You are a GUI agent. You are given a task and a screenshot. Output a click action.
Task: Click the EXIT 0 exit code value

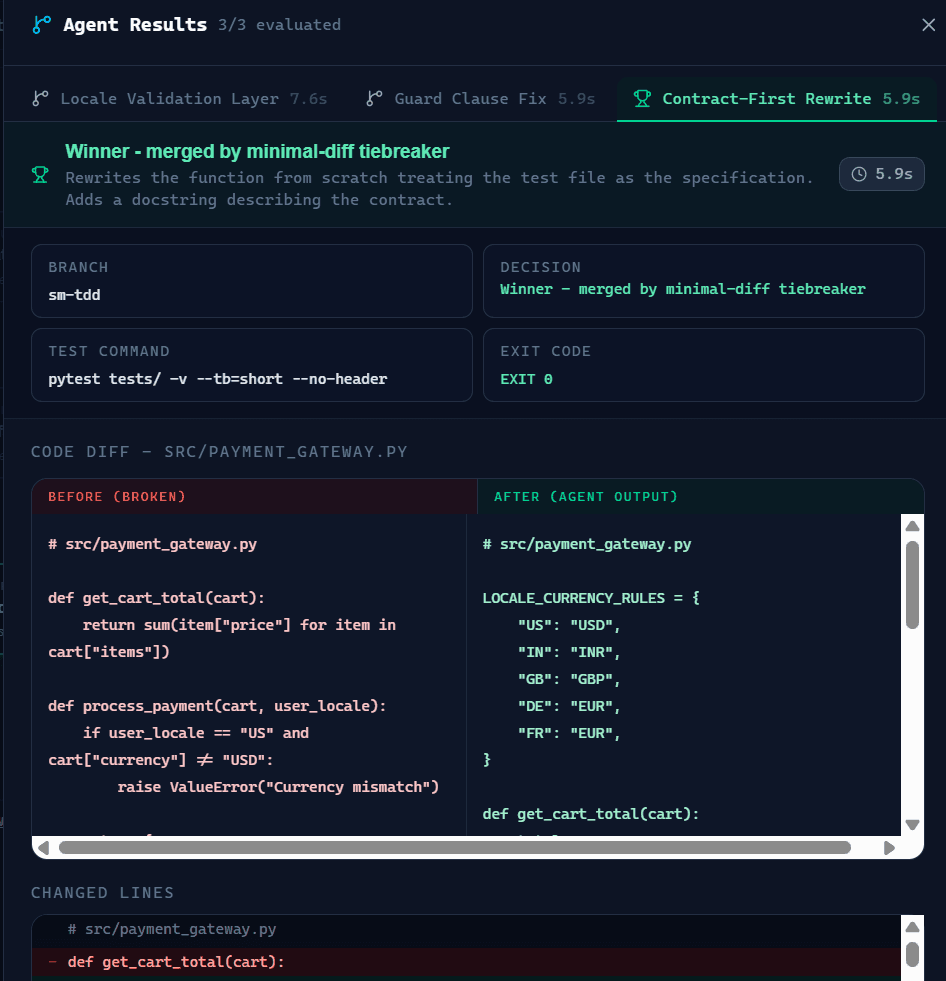tap(526, 379)
